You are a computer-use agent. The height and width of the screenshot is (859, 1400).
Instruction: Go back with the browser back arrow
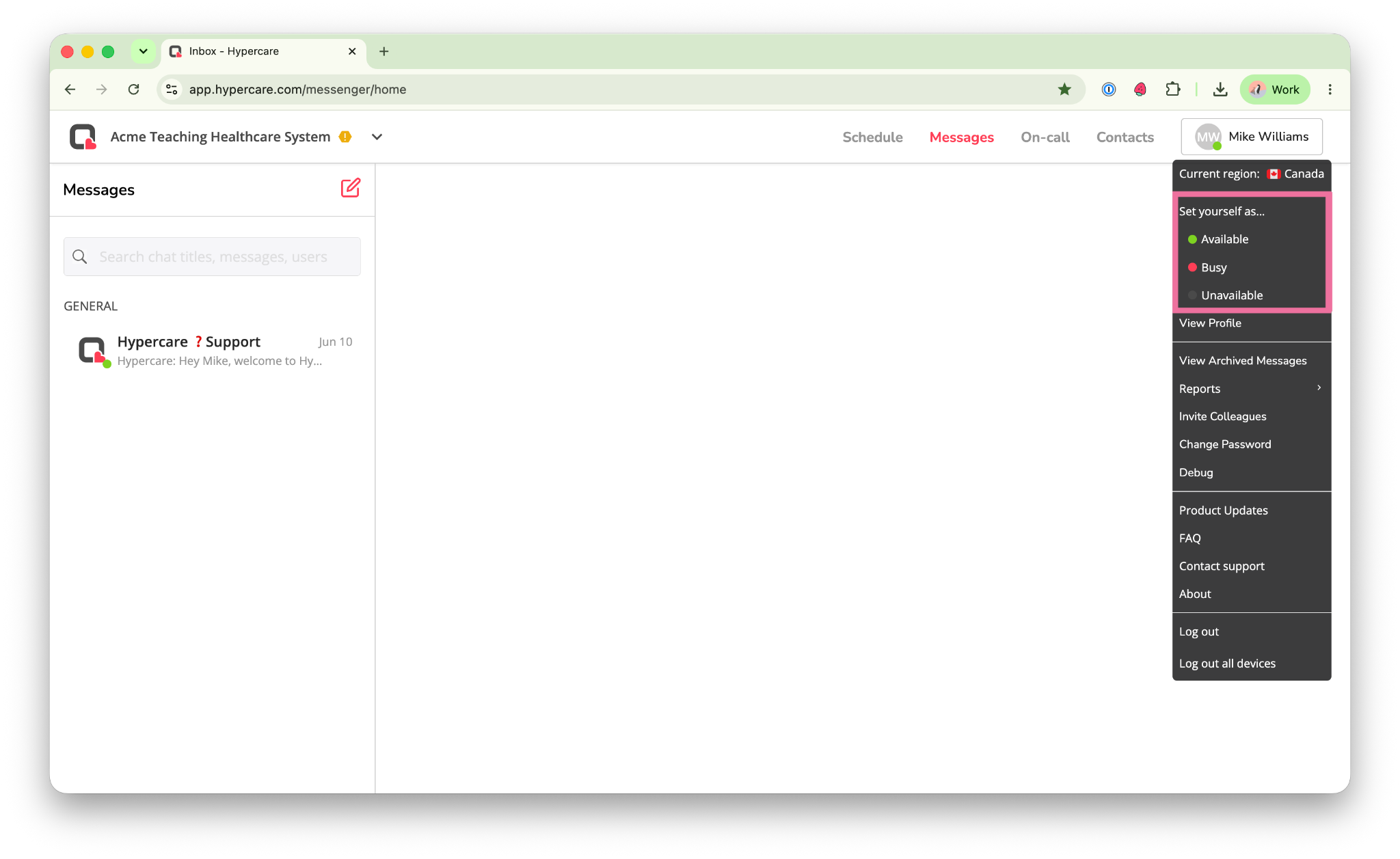coord(70,90)
